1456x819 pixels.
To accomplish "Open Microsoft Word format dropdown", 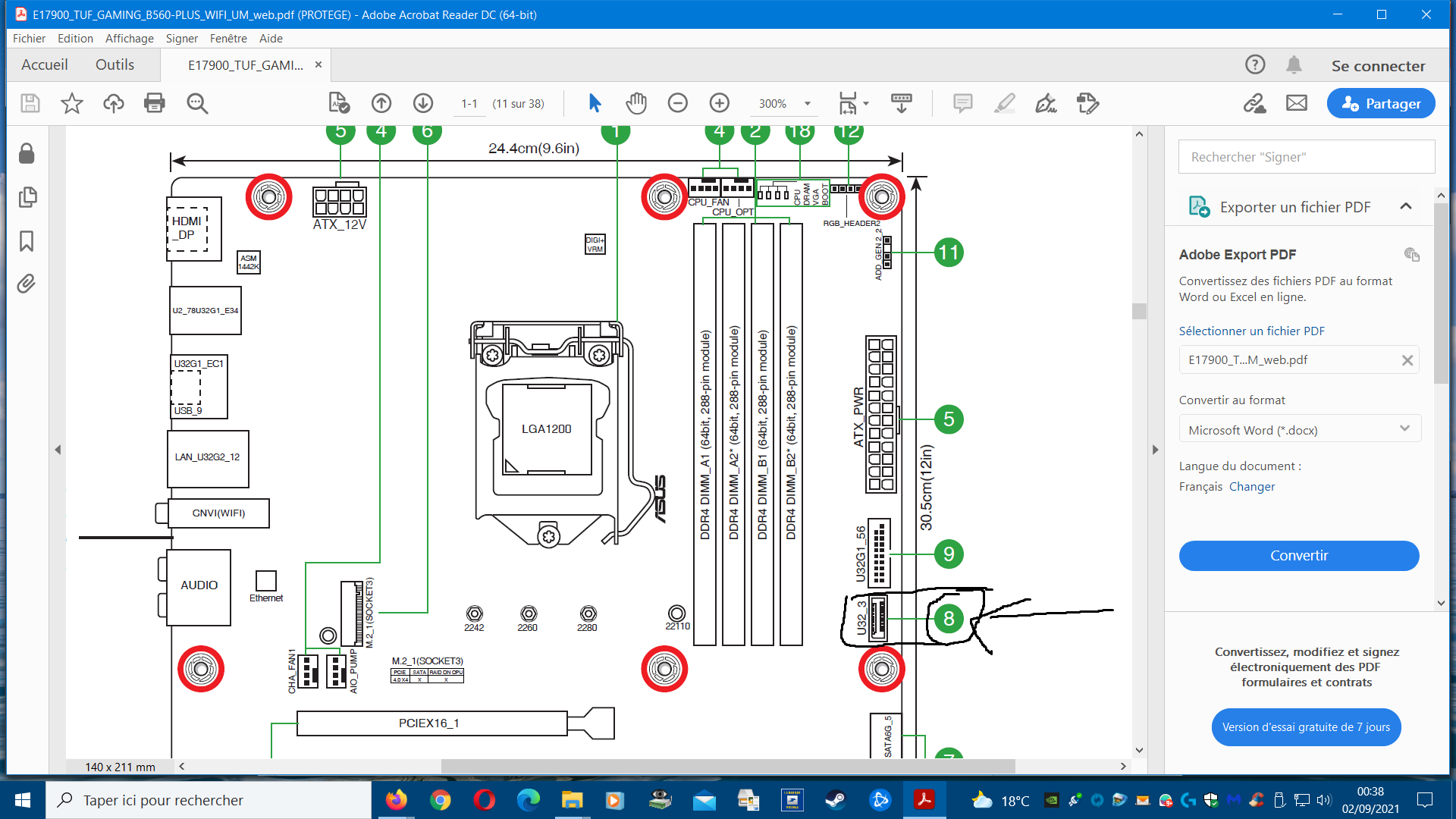I will (x=1299, y=429).
